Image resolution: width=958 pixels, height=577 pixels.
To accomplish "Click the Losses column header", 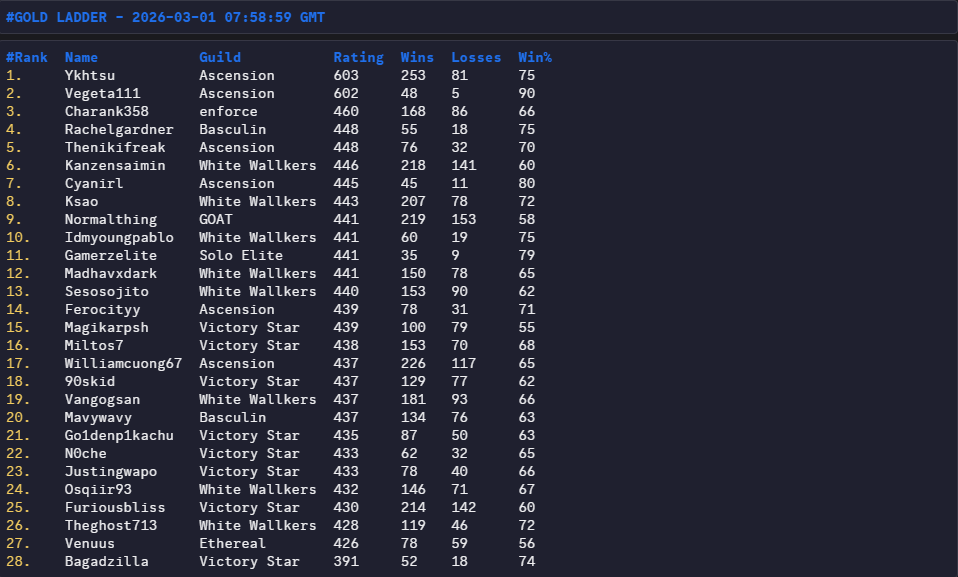I will tap(476, 57).
